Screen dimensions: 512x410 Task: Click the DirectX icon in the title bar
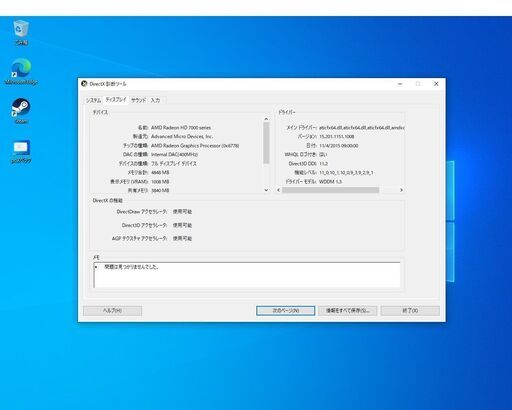point(84,84)
